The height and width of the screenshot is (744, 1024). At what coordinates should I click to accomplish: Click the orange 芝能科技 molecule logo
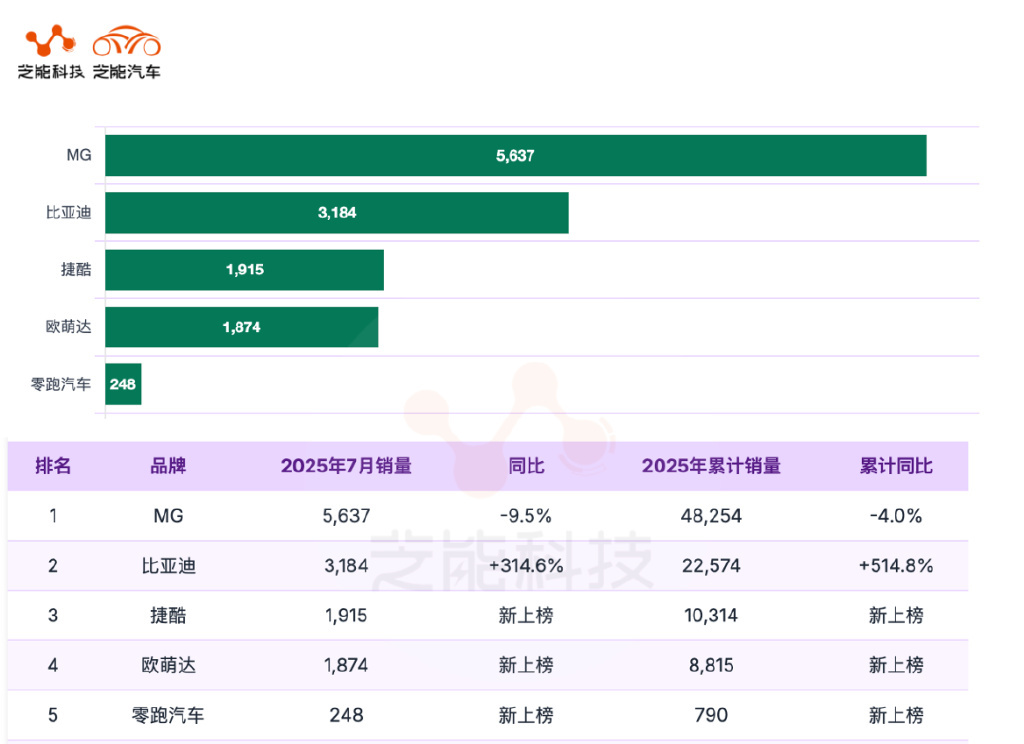tap(50, 42)
